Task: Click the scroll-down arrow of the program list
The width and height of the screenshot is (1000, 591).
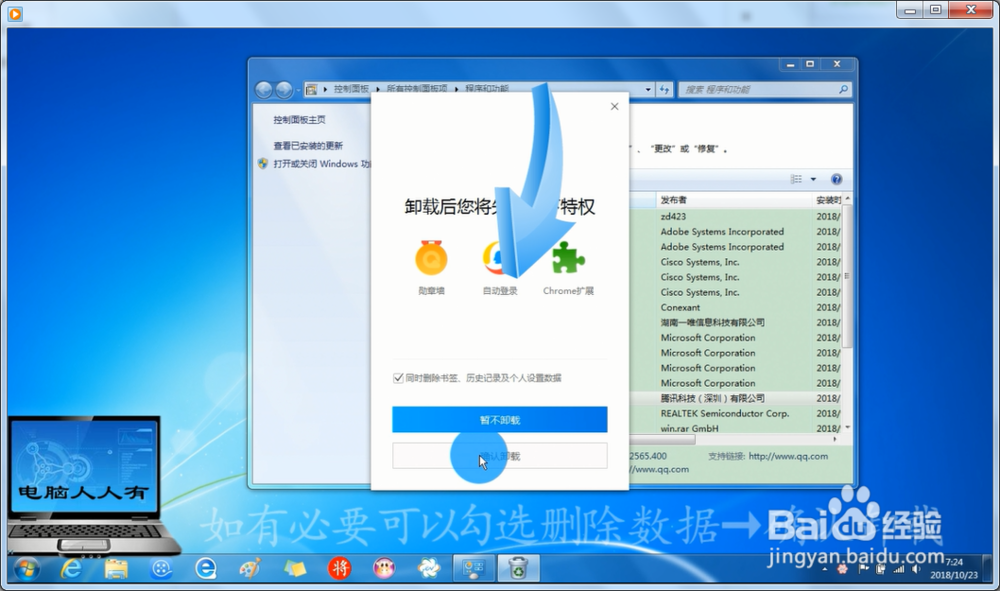Action: click(x=848, y=427)
